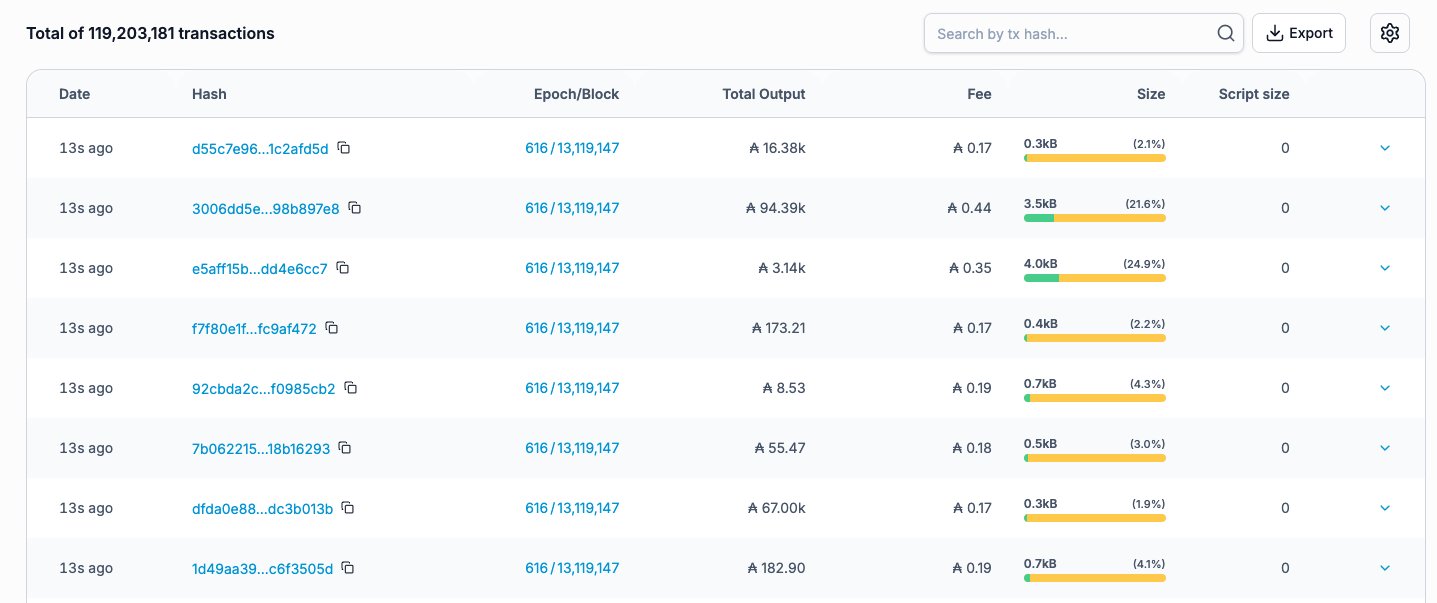This screenshot has height=603, width=1437.
Task: Focus the Search by tx hash field
Action: click(1070, 33)
